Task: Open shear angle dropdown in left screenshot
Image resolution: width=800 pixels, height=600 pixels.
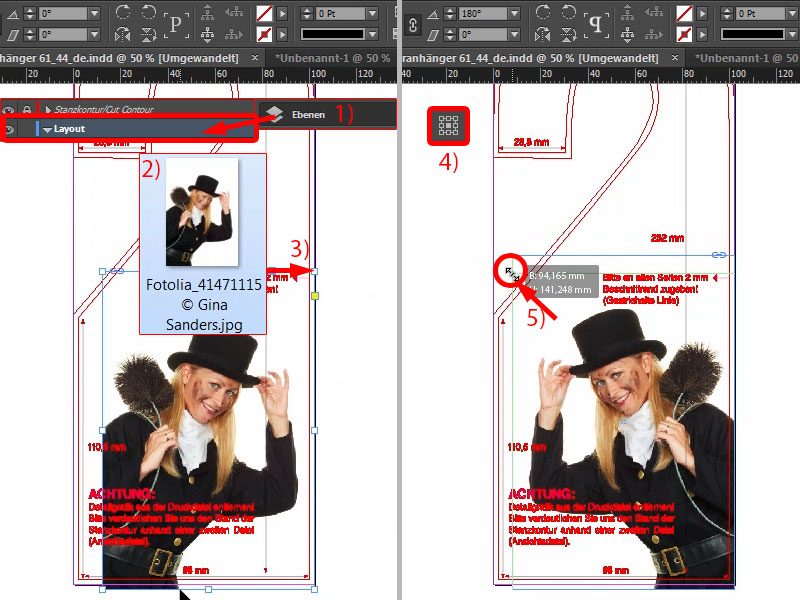Action: tap(94, 34)
